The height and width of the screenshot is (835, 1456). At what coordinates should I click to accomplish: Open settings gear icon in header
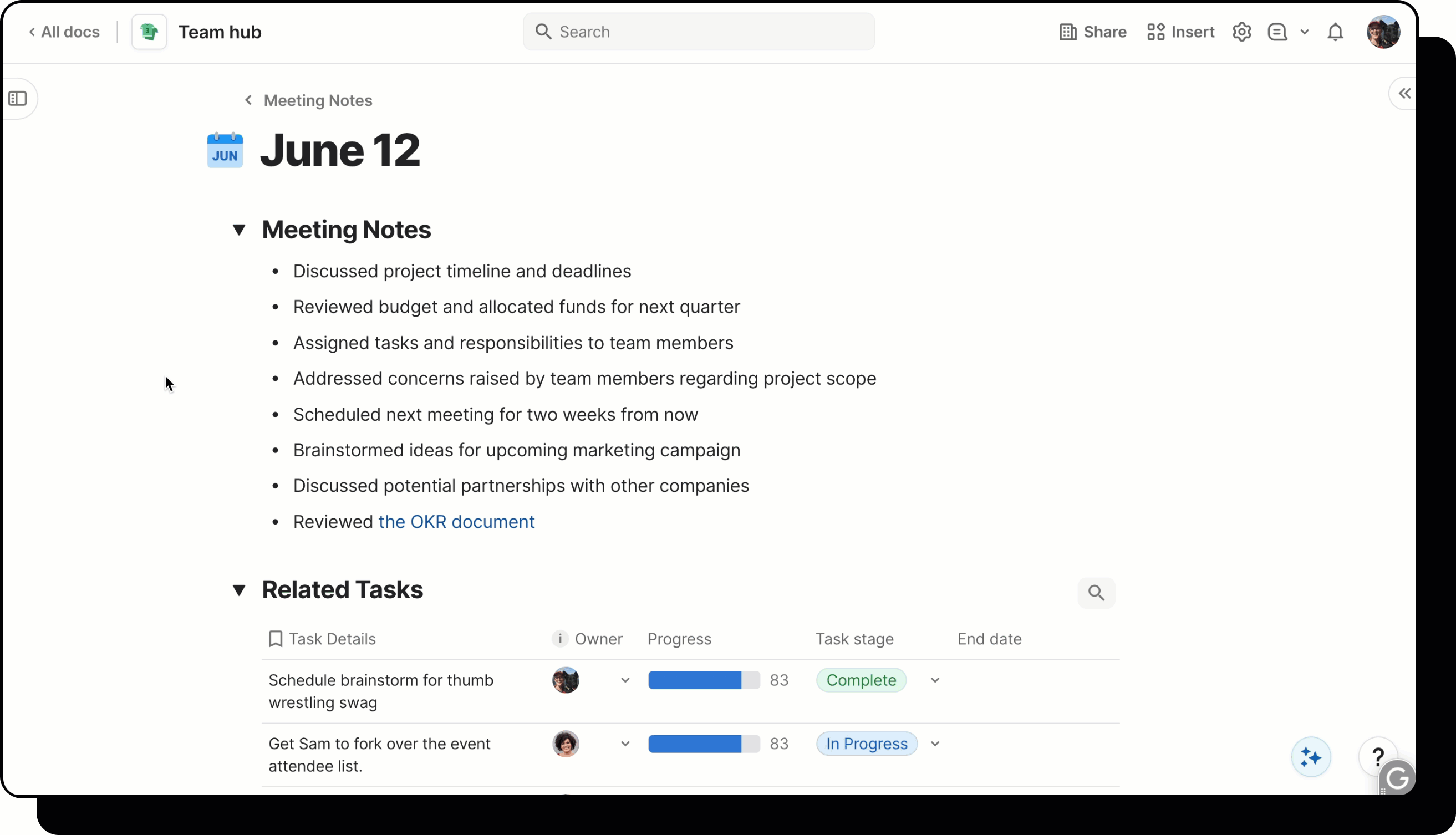pyautogui.click(x=1241, y=32)
